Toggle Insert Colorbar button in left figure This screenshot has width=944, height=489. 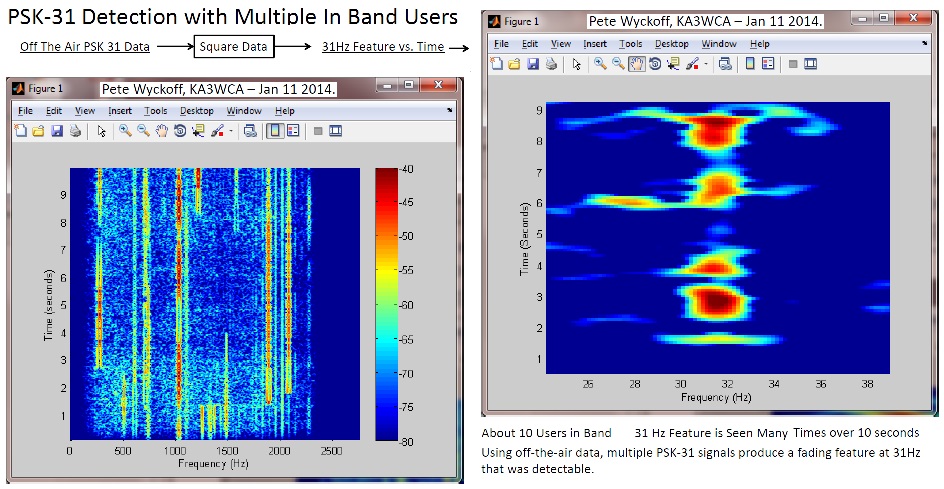[x=274, y=130]
